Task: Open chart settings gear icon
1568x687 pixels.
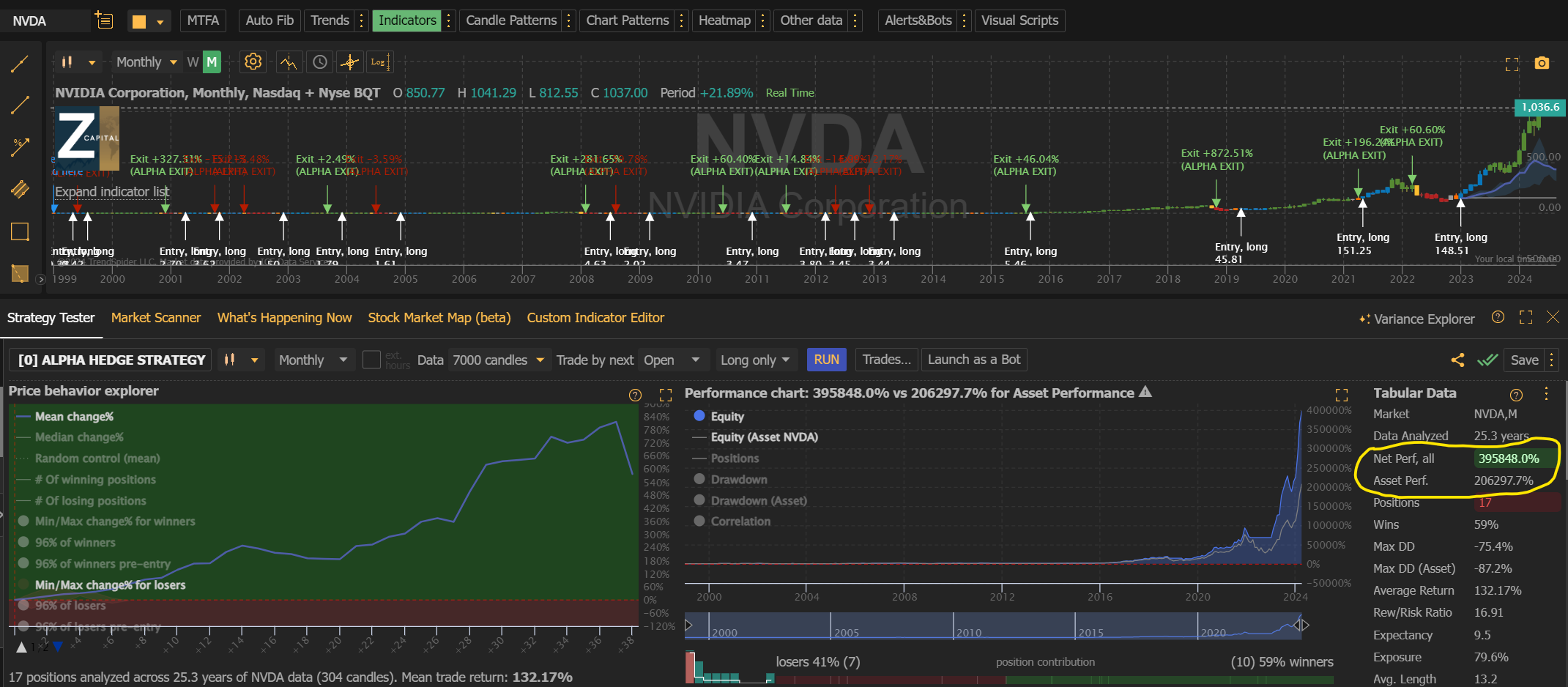Action: pos(253,62)
